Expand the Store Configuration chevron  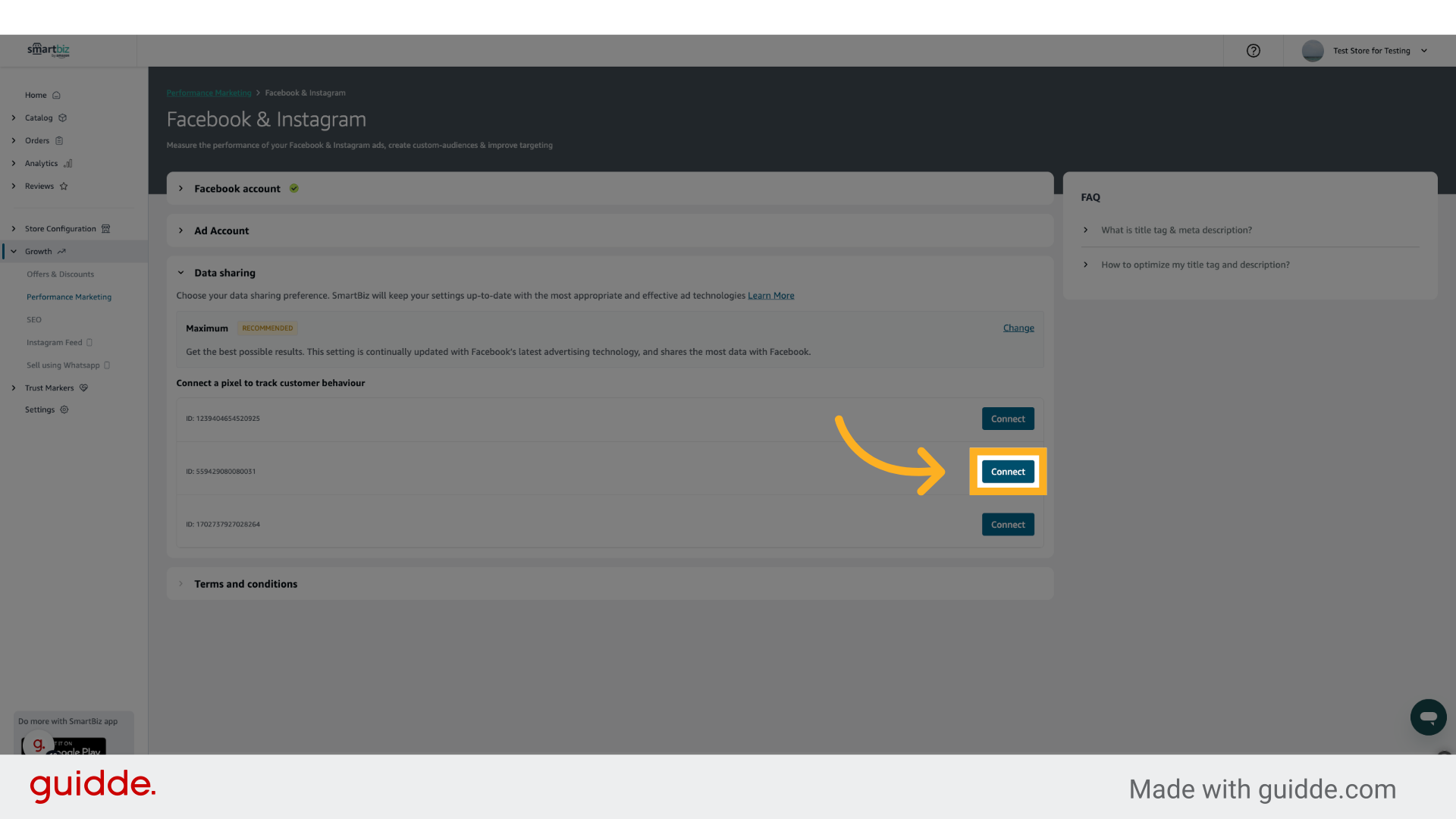tap(14, 228)
